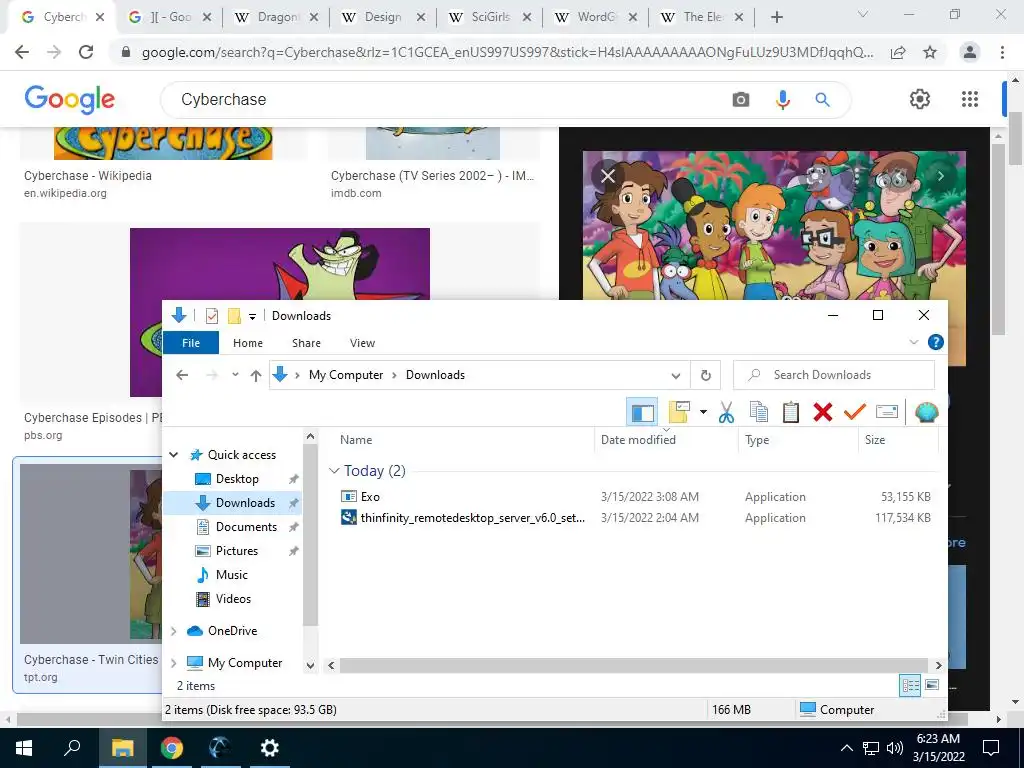Sort files by Name column header
Image resolution: width=1024 pixels, height=768 pixels.
pyautogui.click(x=356, y=440)
